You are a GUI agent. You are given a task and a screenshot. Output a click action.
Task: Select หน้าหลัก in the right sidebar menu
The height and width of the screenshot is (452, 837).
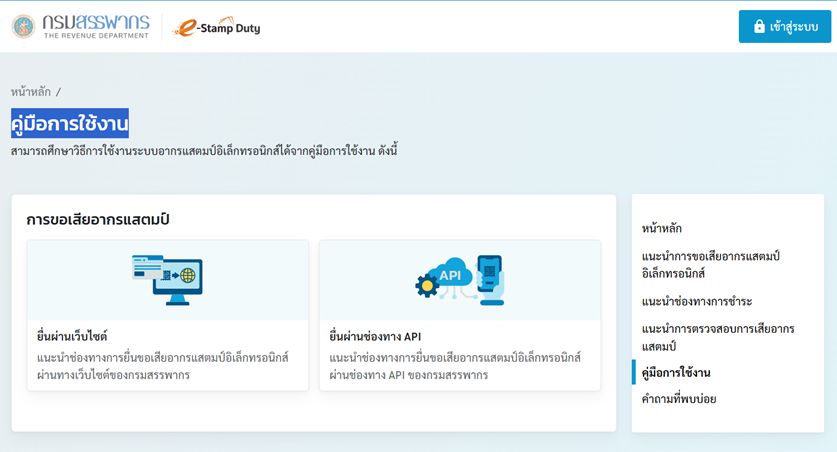pos(662,228)
